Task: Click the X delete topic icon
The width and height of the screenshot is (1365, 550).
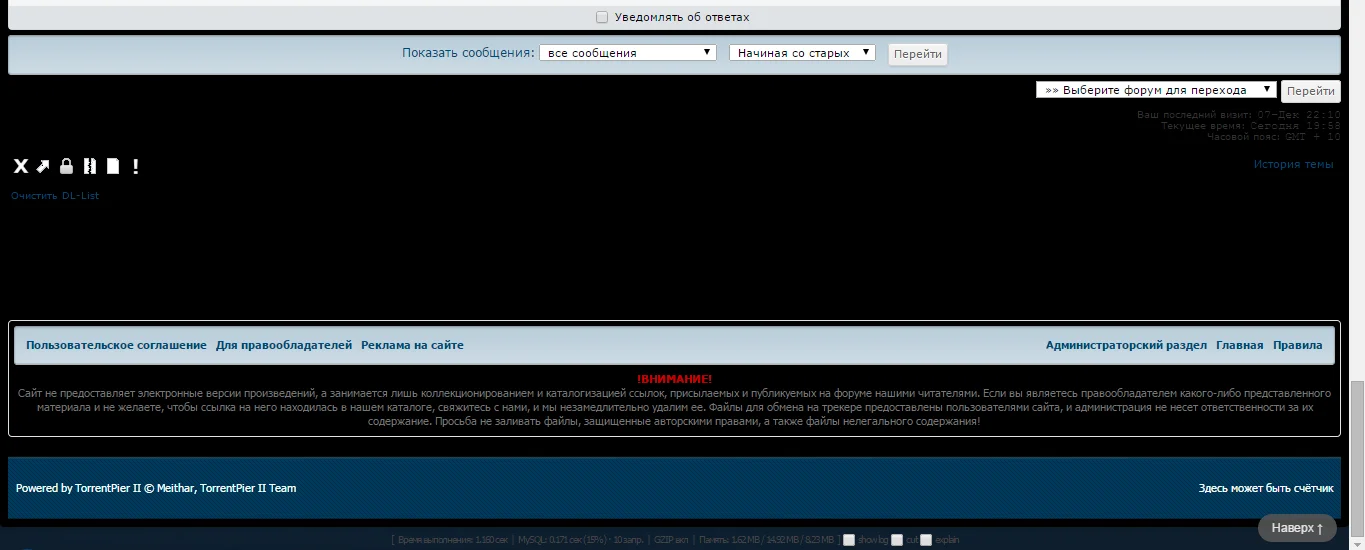Action: pyautogui.click(x=20, y=166)
